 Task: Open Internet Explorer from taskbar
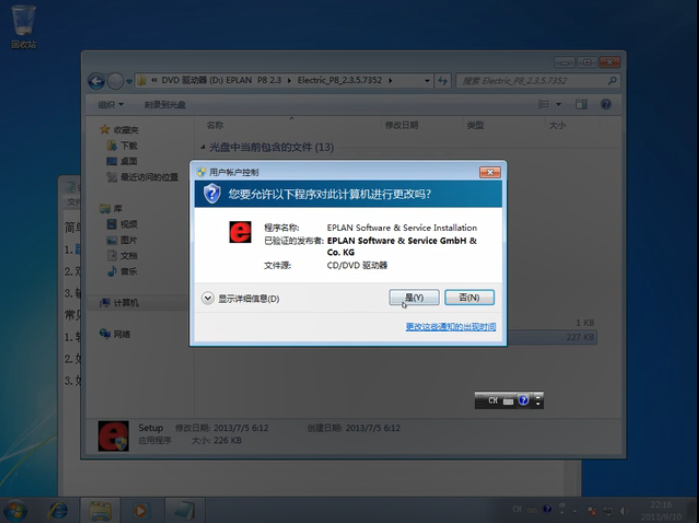pyautogui.click(x=58, y=511)
